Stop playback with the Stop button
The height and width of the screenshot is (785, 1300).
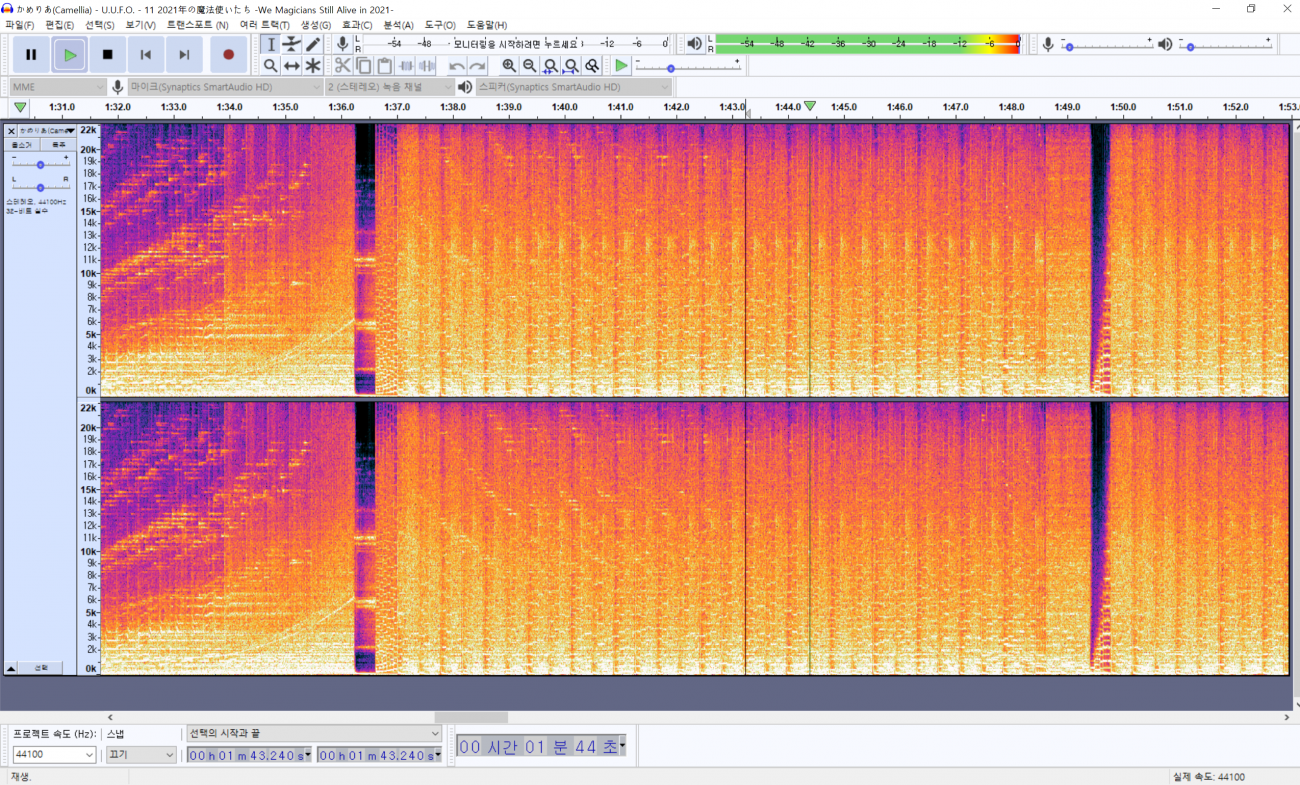click(108, 55)
